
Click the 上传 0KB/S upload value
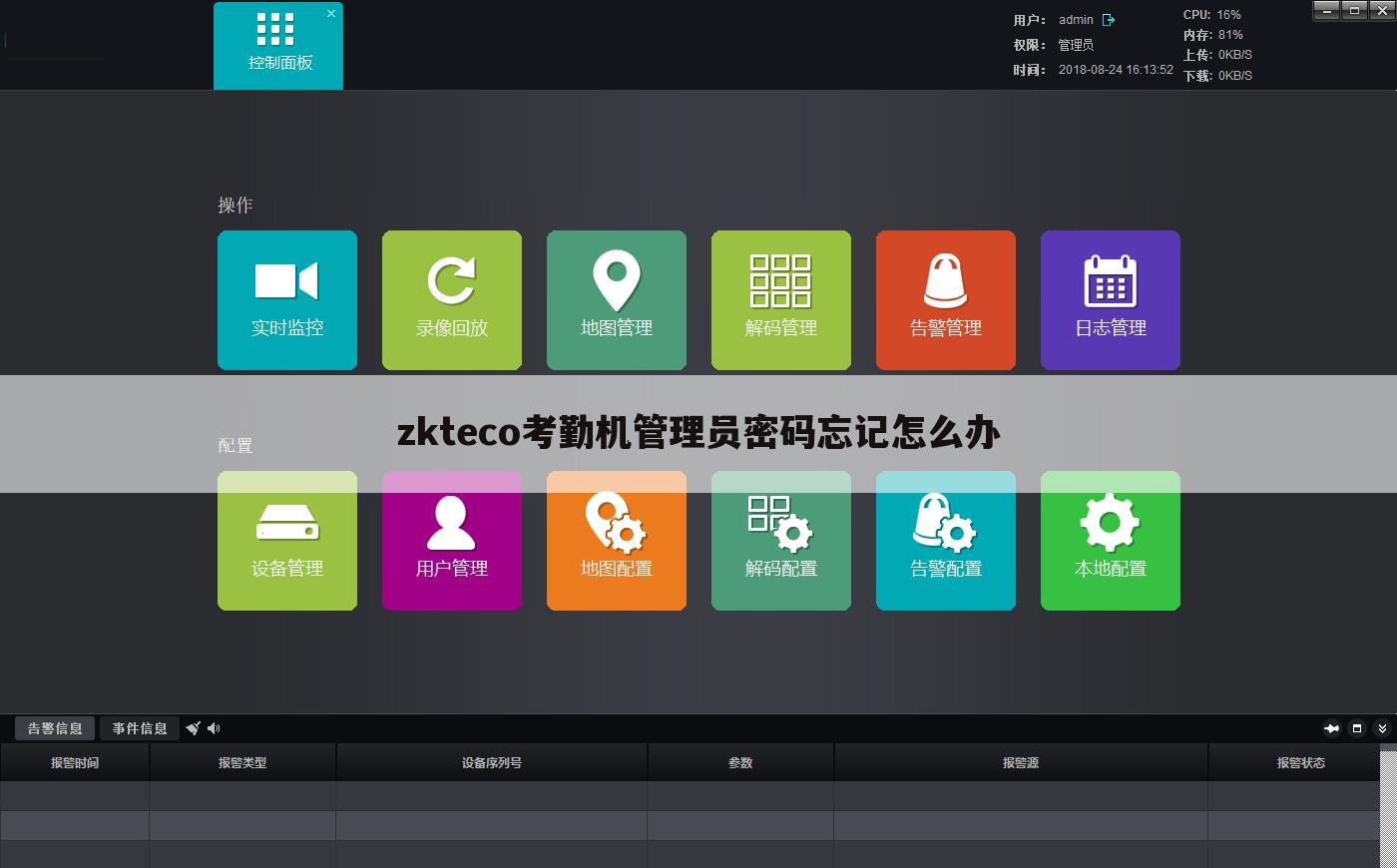[x=1235, y=55]
